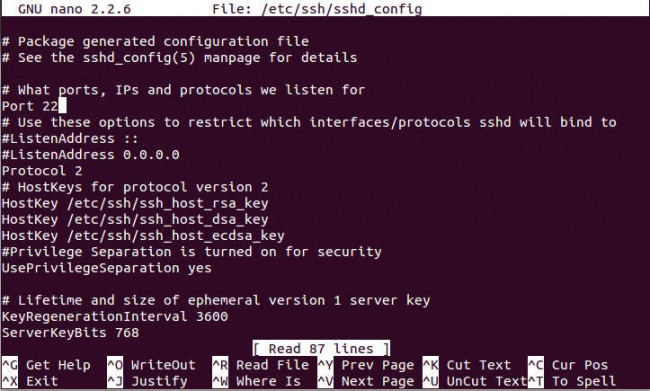Screen dimensions: 650x391
Task: Click the ^J Justify shortcut
Action: (x=148, y=381)
